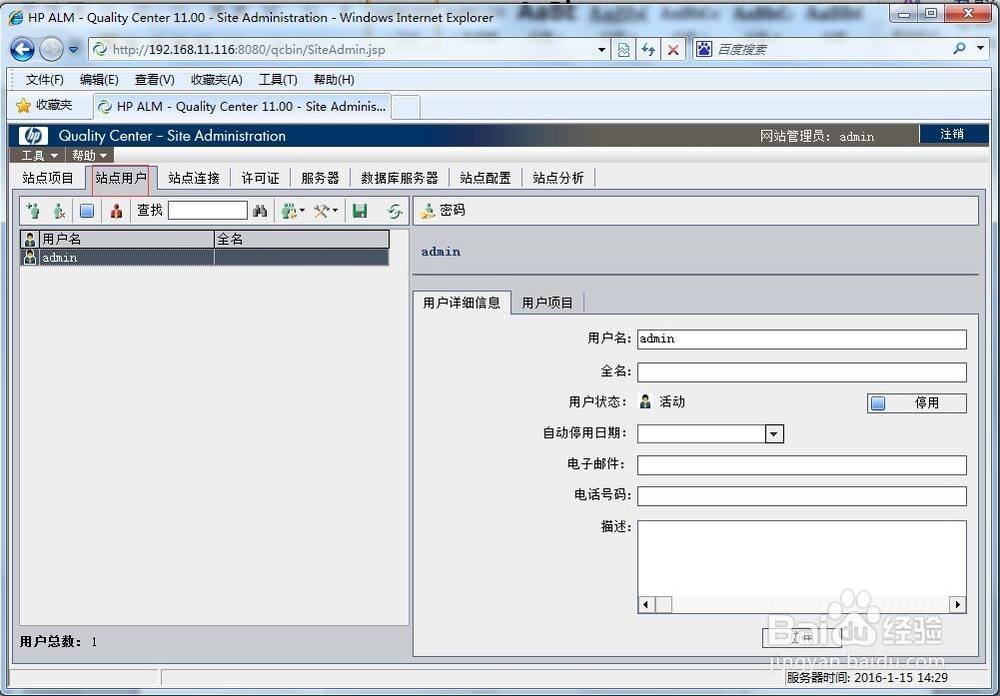
Task: Click the blue square deactivate user toolbar icon
Action: click(87, 211)
